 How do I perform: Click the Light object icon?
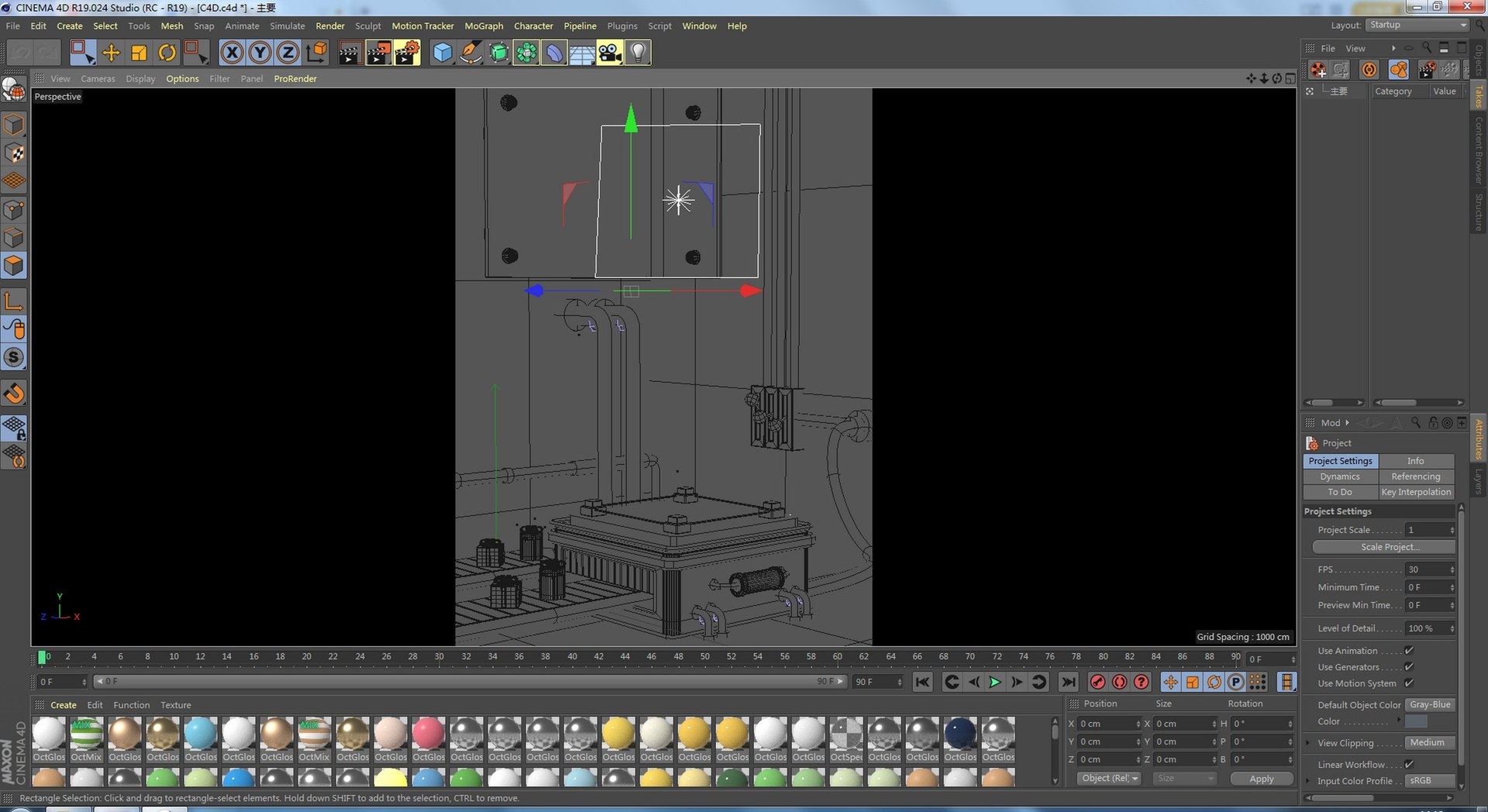[x=638, y=53]
